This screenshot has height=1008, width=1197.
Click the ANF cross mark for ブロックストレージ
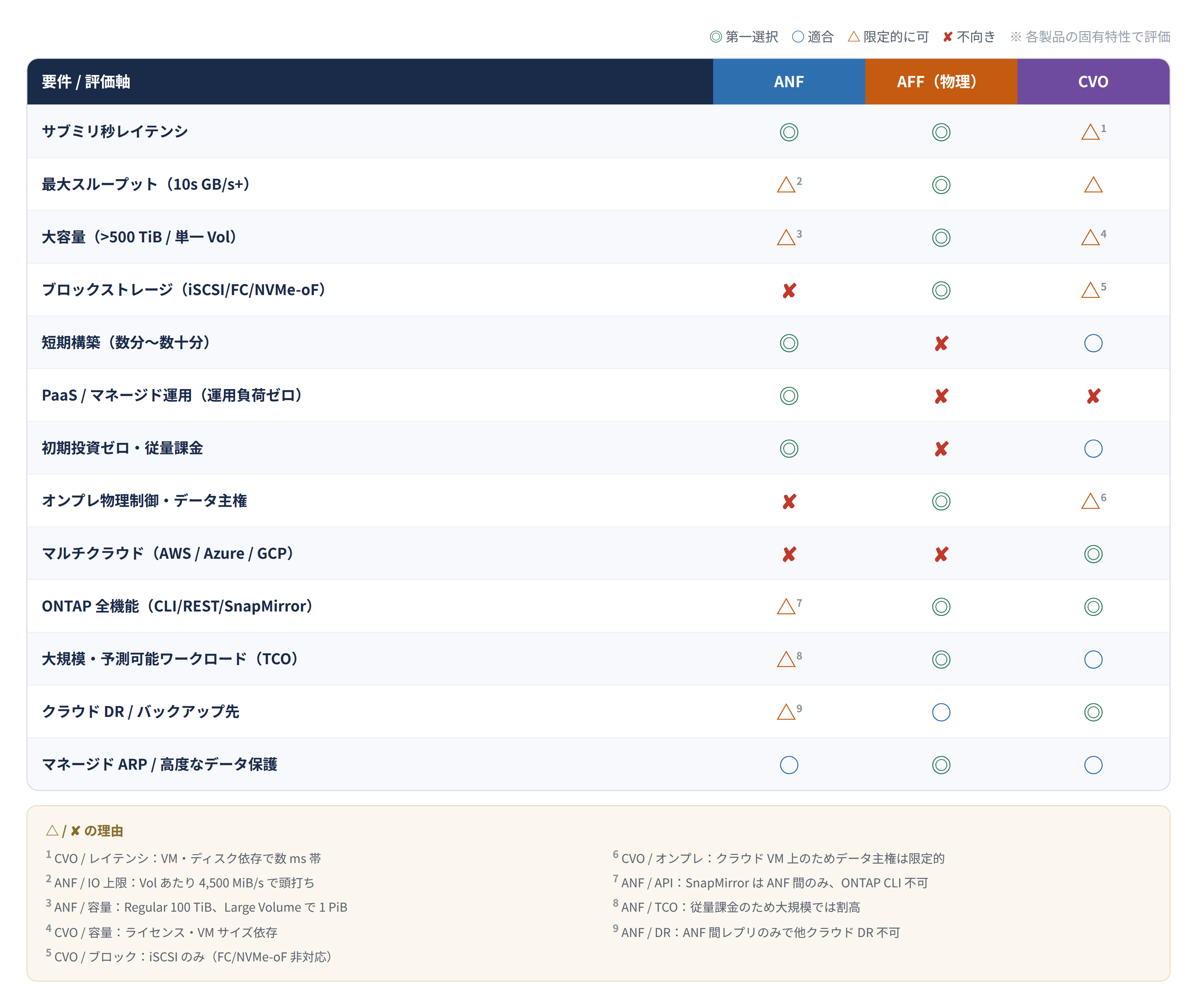tap(789, 290)
